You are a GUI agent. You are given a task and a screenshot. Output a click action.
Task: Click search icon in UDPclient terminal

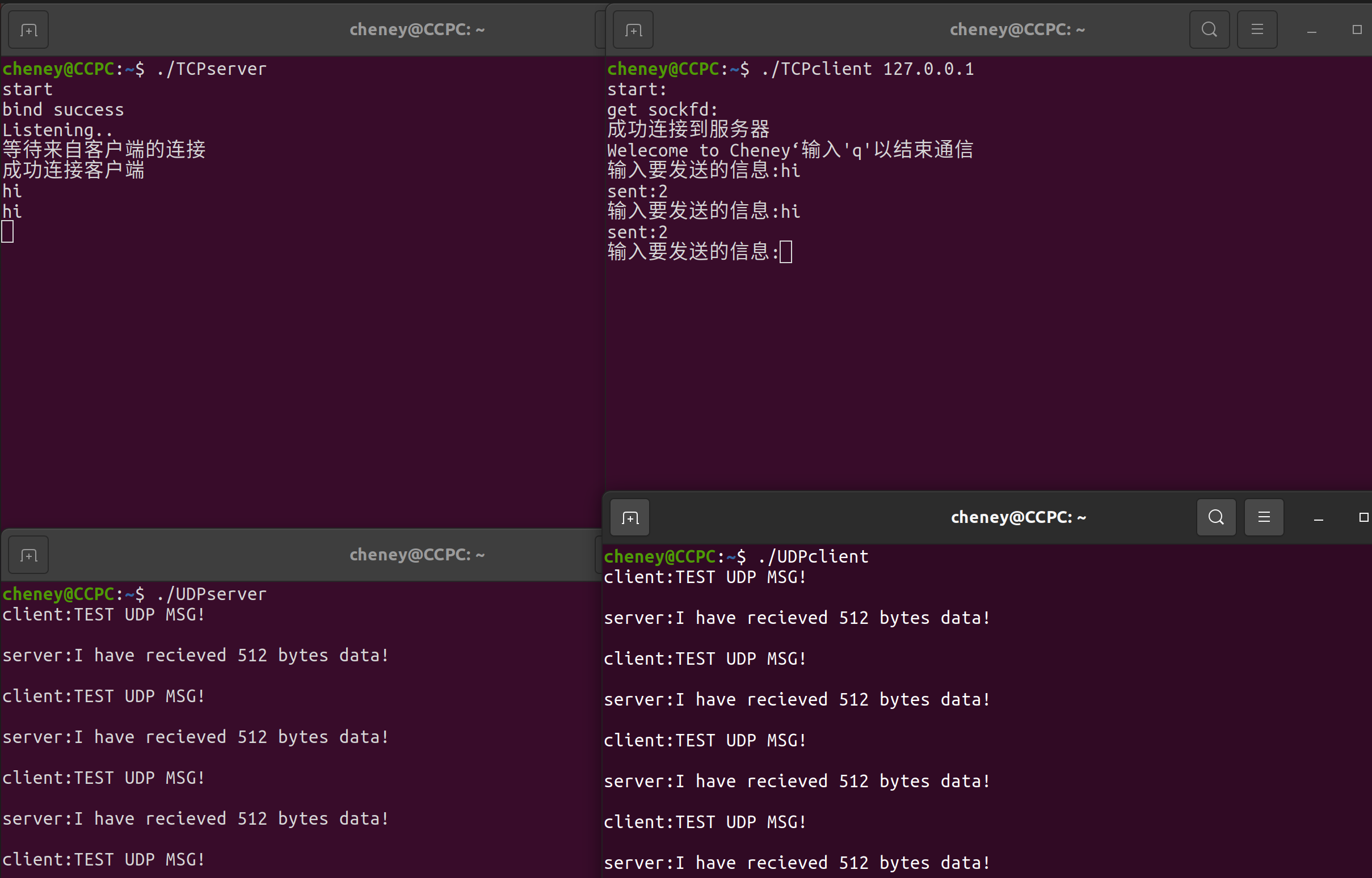tap(1216, 518)
